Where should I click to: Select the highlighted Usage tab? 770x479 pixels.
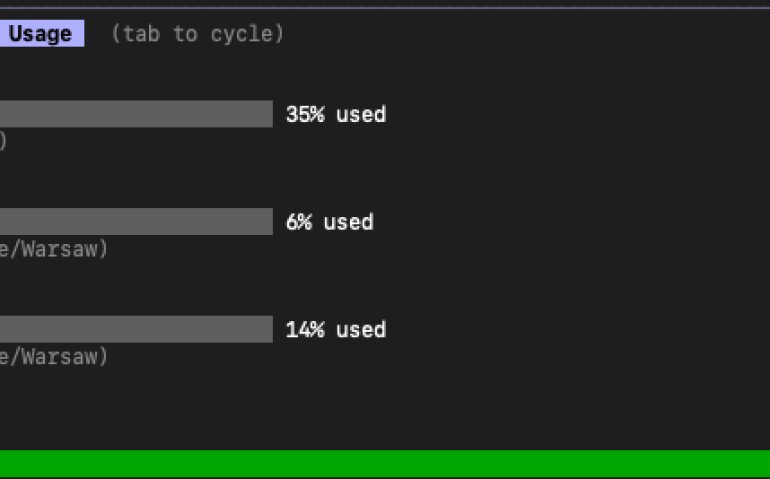tap(40, 34)
